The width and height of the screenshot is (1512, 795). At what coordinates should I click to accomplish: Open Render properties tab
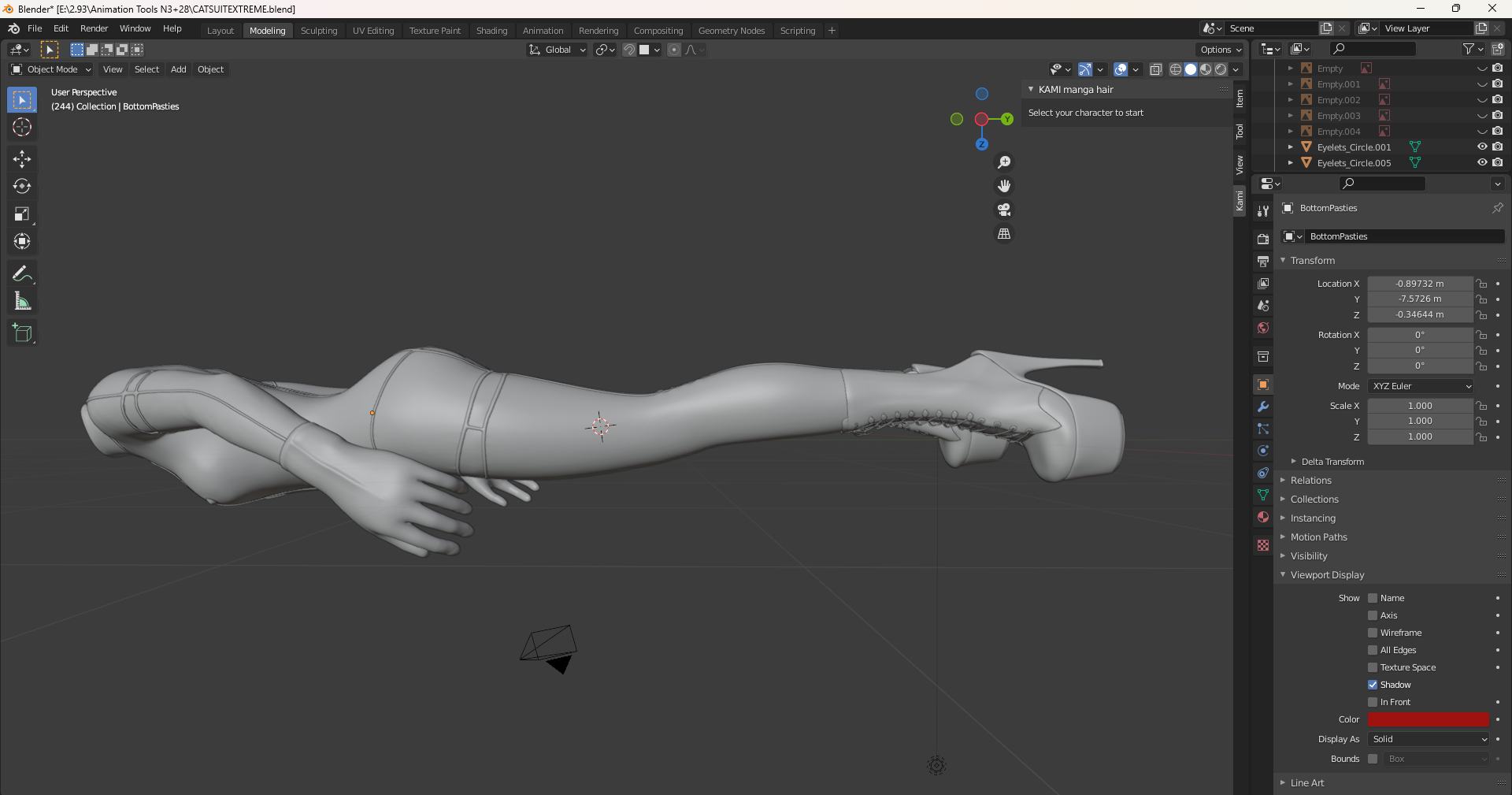click(x=1263, y=240)
